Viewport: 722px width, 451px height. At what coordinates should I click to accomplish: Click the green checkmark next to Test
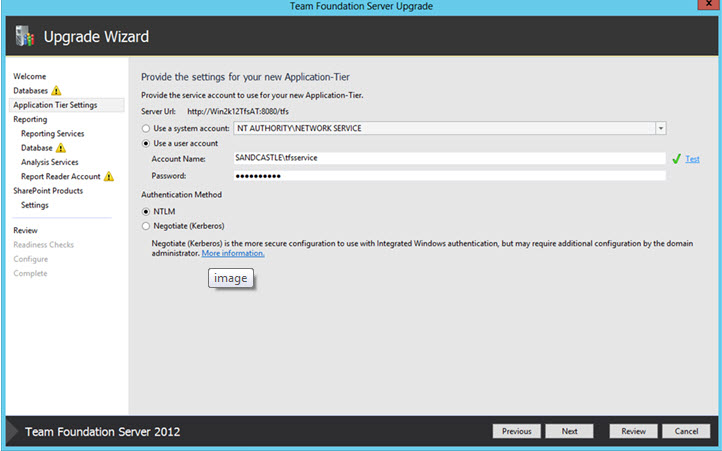click(x=676, y=159)
